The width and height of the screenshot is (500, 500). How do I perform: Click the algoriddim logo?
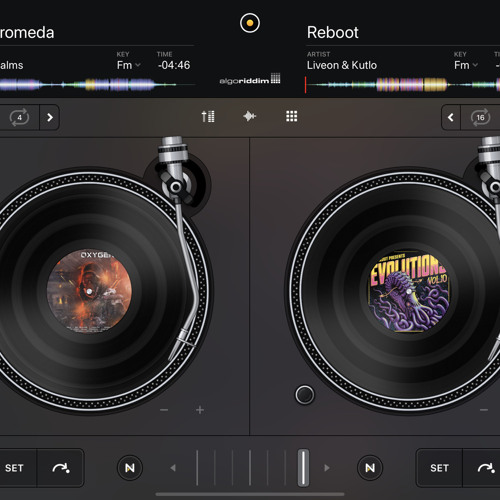click(x=250, y=79)
